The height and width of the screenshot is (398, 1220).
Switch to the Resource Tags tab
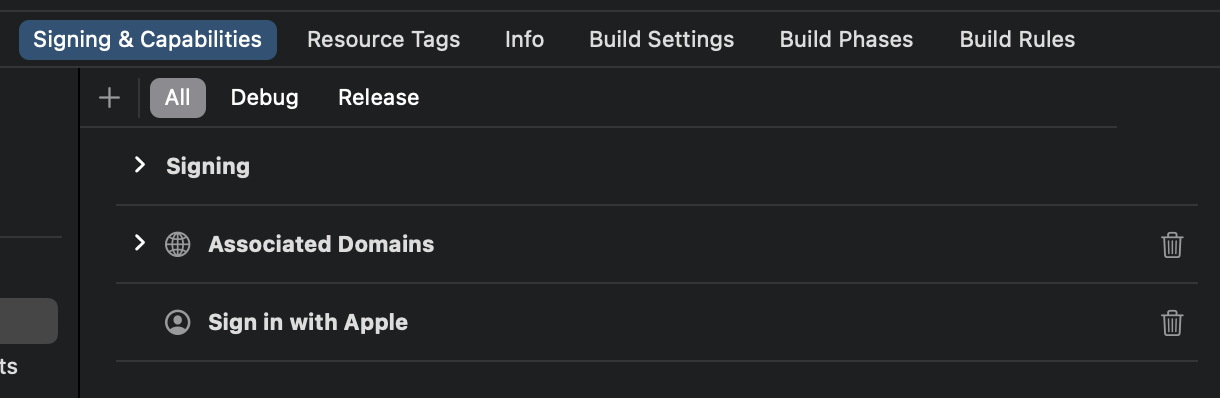point(384,40)
